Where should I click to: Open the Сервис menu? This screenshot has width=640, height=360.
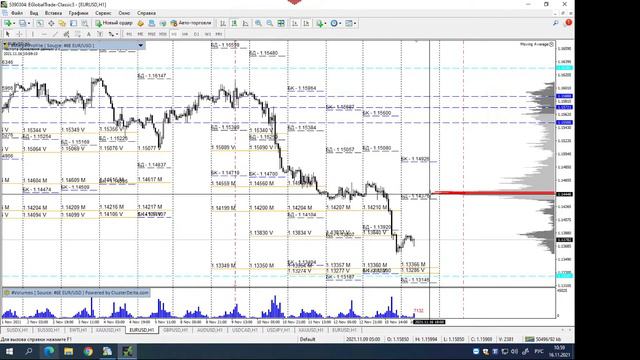coord(103,13)
